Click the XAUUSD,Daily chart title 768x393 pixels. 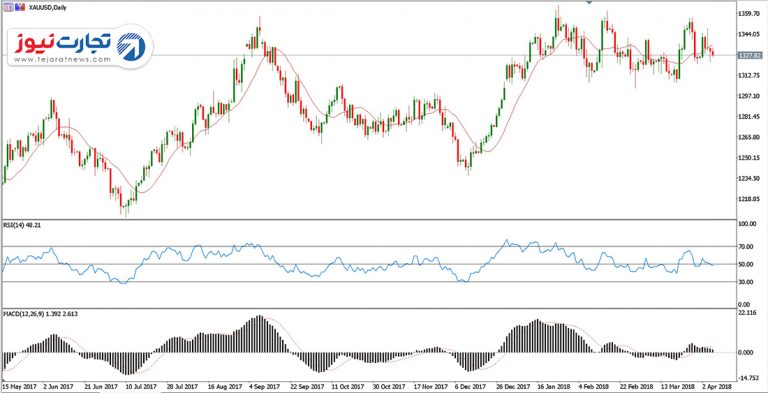pyautogui.click(x=47, y=8)
